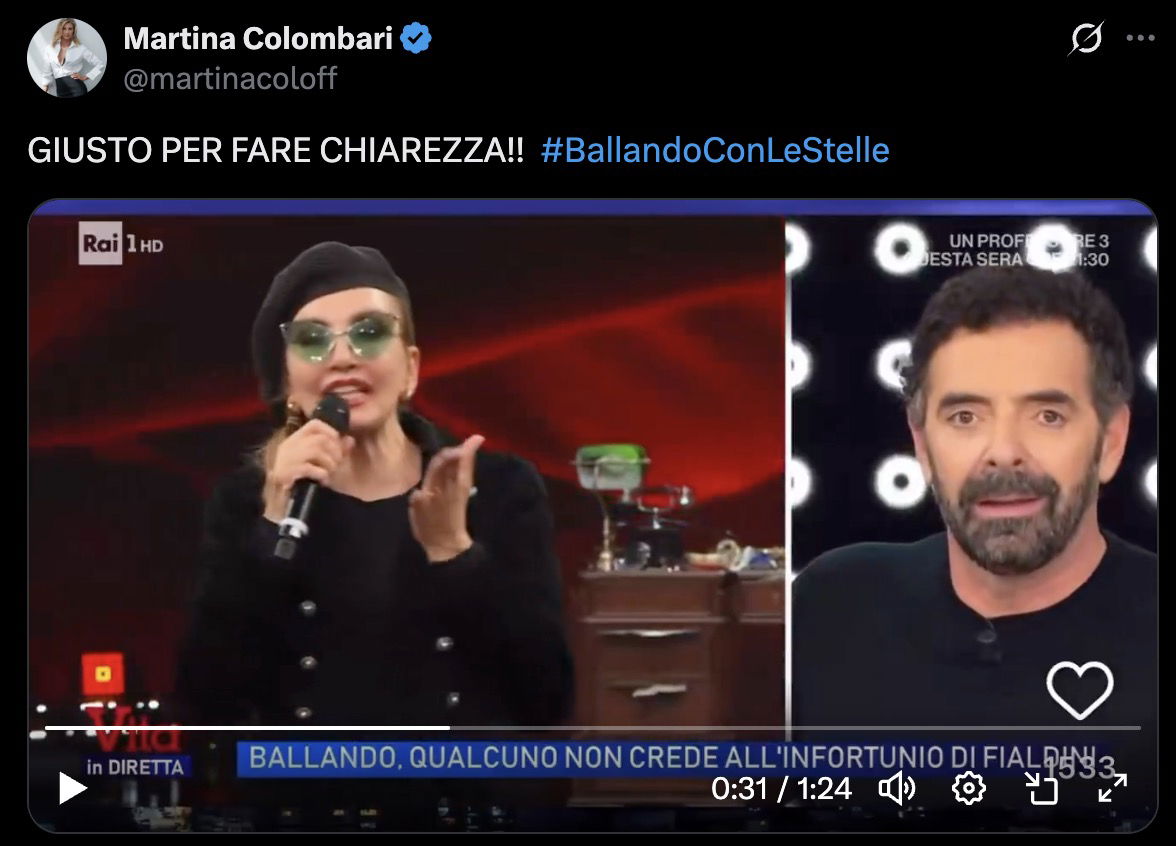Click the Martina Colombari display name
This screenshot has height=846, width=1176.
(x=258, y=38)
